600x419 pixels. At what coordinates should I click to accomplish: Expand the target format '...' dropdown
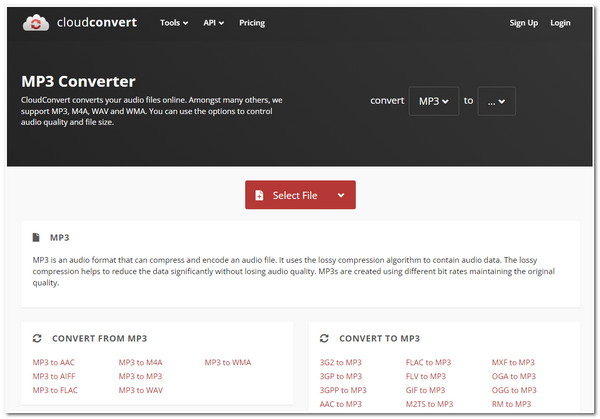click(496, 101)
